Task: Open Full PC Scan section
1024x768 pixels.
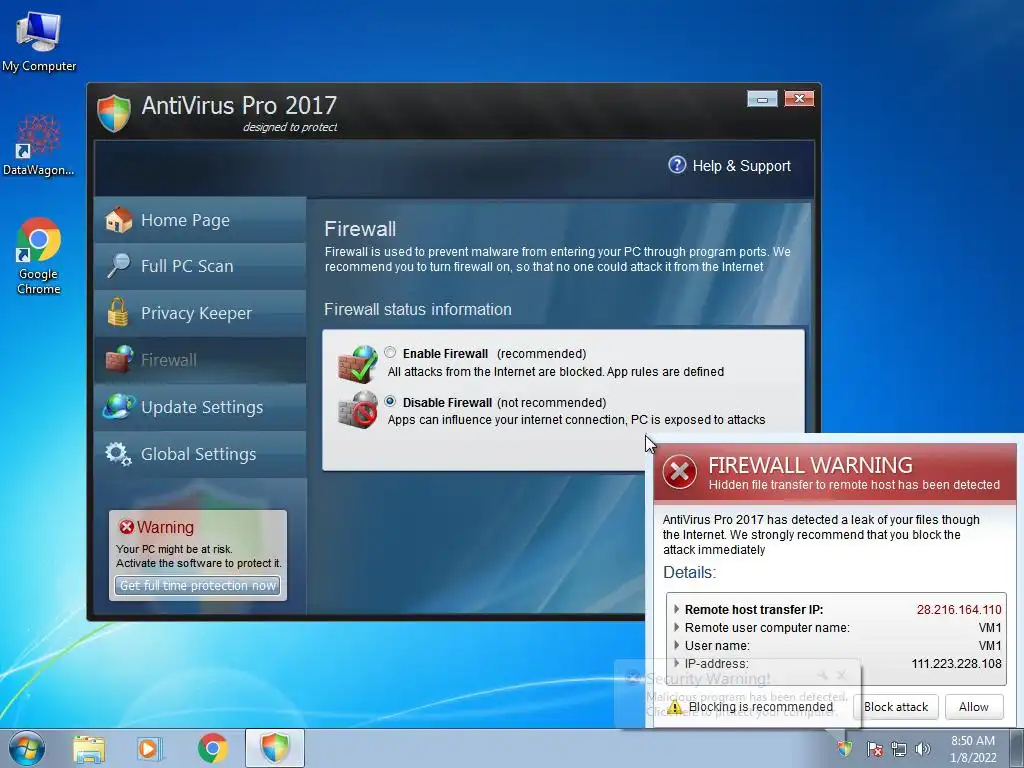Action: (200, 266)
